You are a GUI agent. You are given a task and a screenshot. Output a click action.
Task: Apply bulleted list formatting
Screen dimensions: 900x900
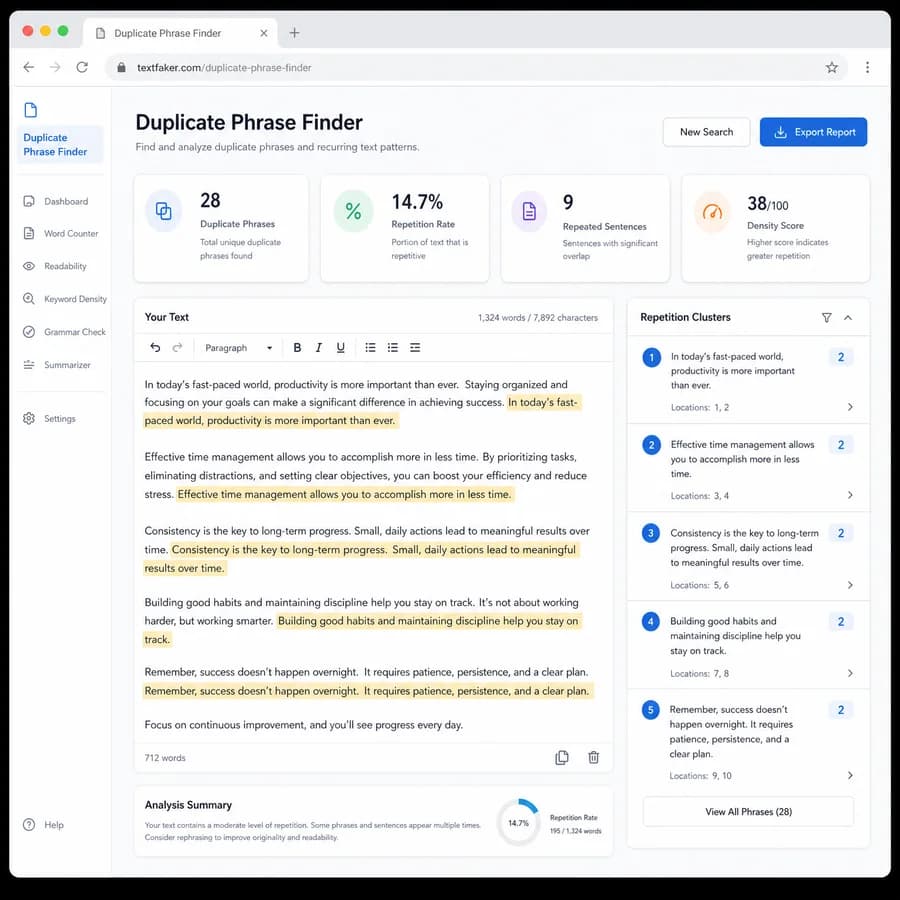[370, 347]
